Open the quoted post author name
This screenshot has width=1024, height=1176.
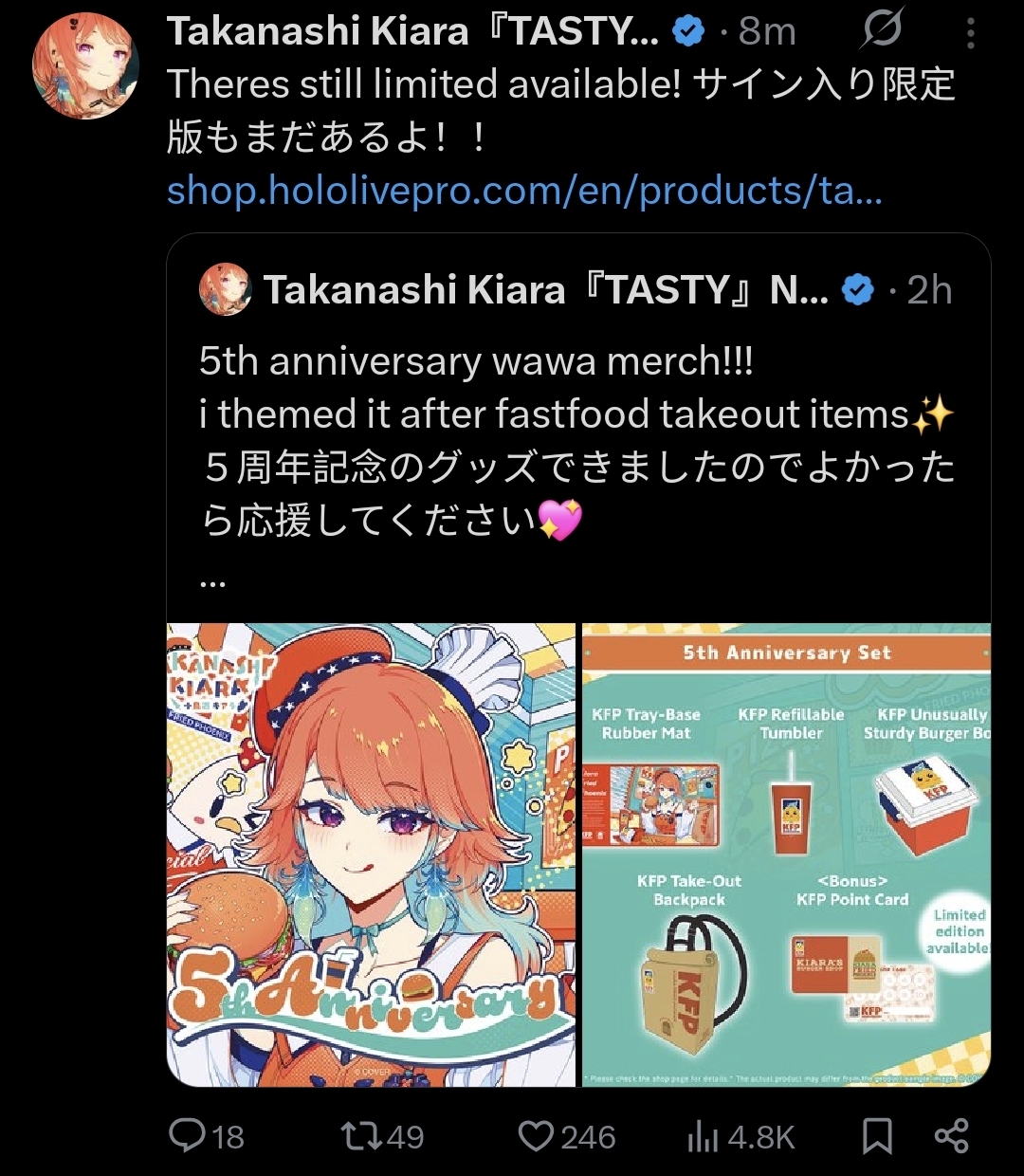[546, 290]
